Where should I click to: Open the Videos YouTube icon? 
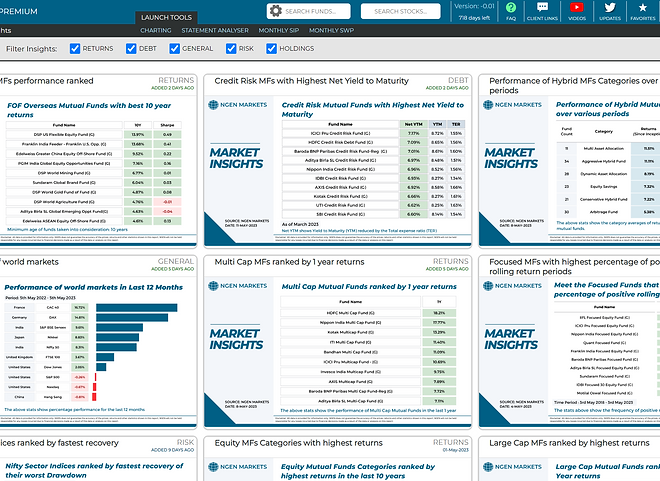577,7
